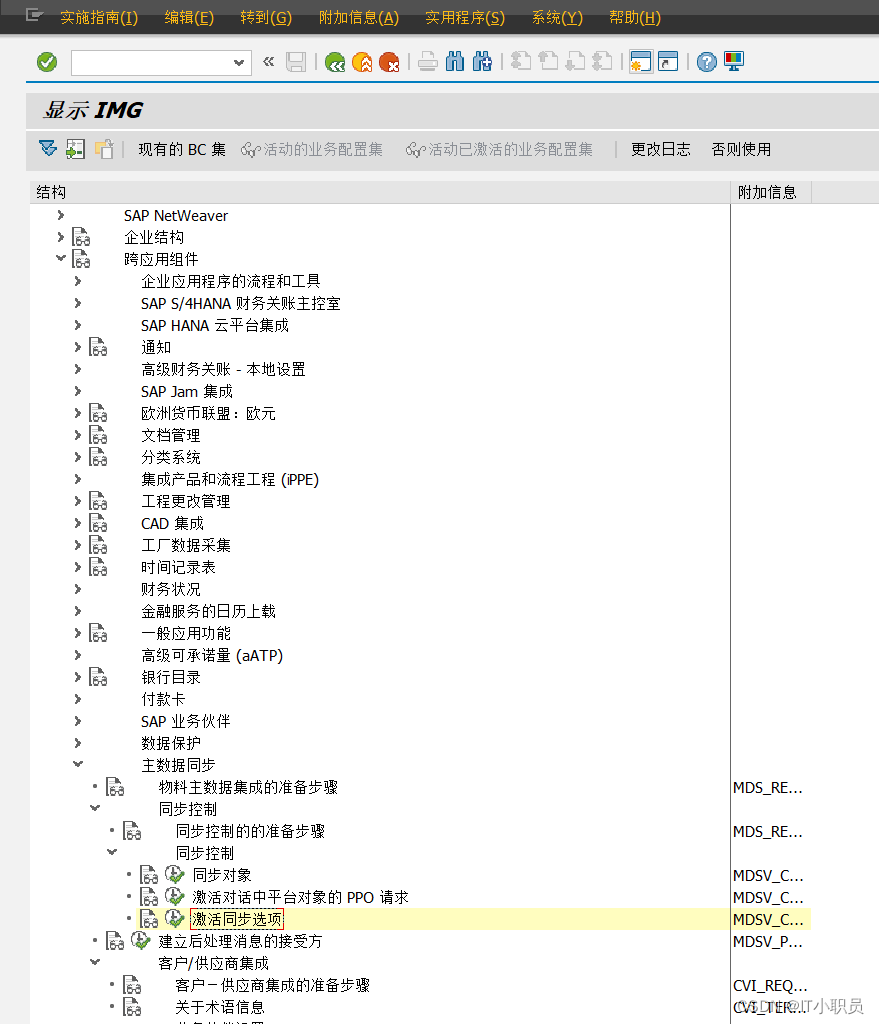Click the Find binoculars icon

coord(455,62)
